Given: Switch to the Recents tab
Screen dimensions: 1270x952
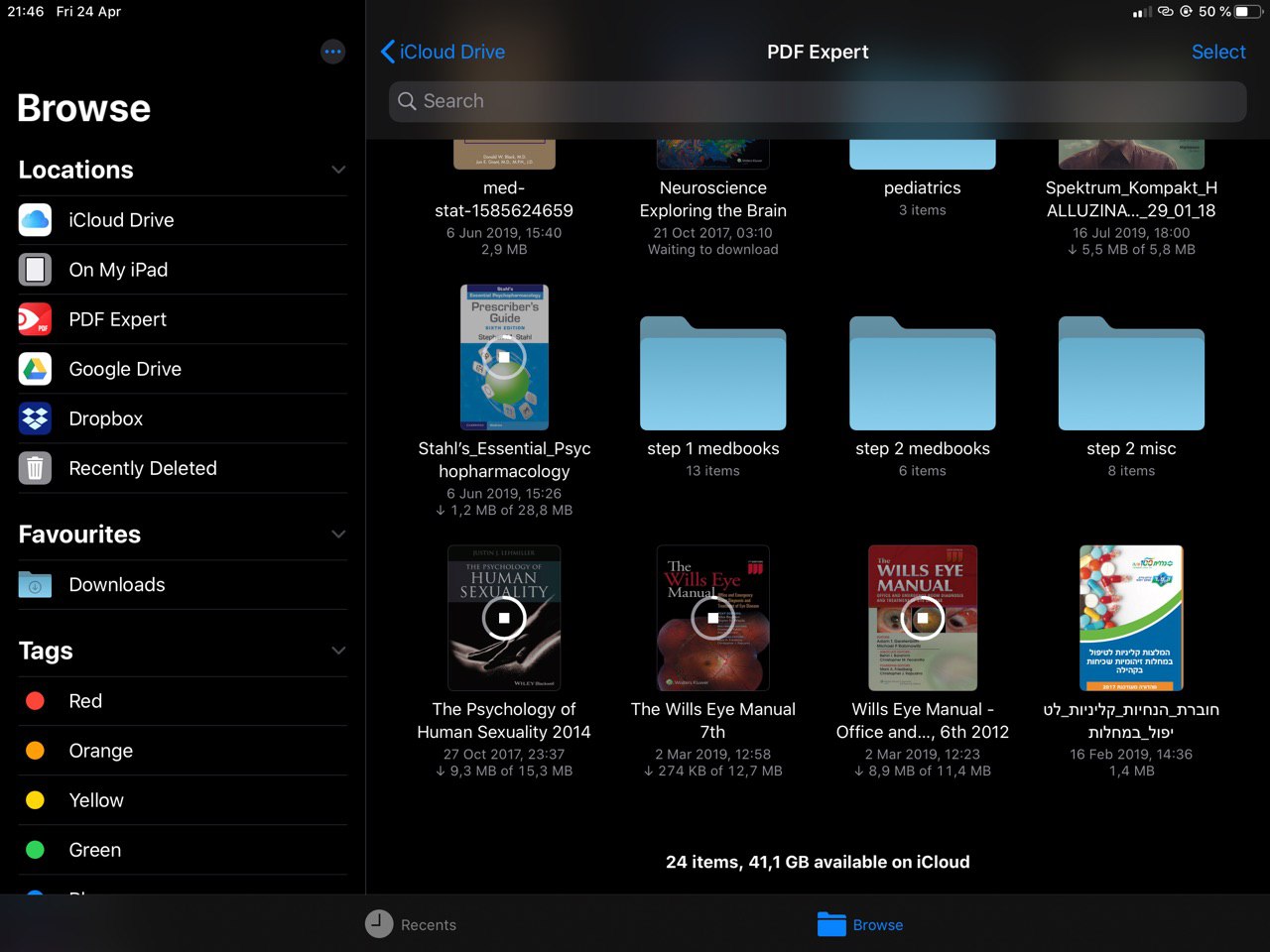Looking at the screenshot, I should (x=411, y=924).
